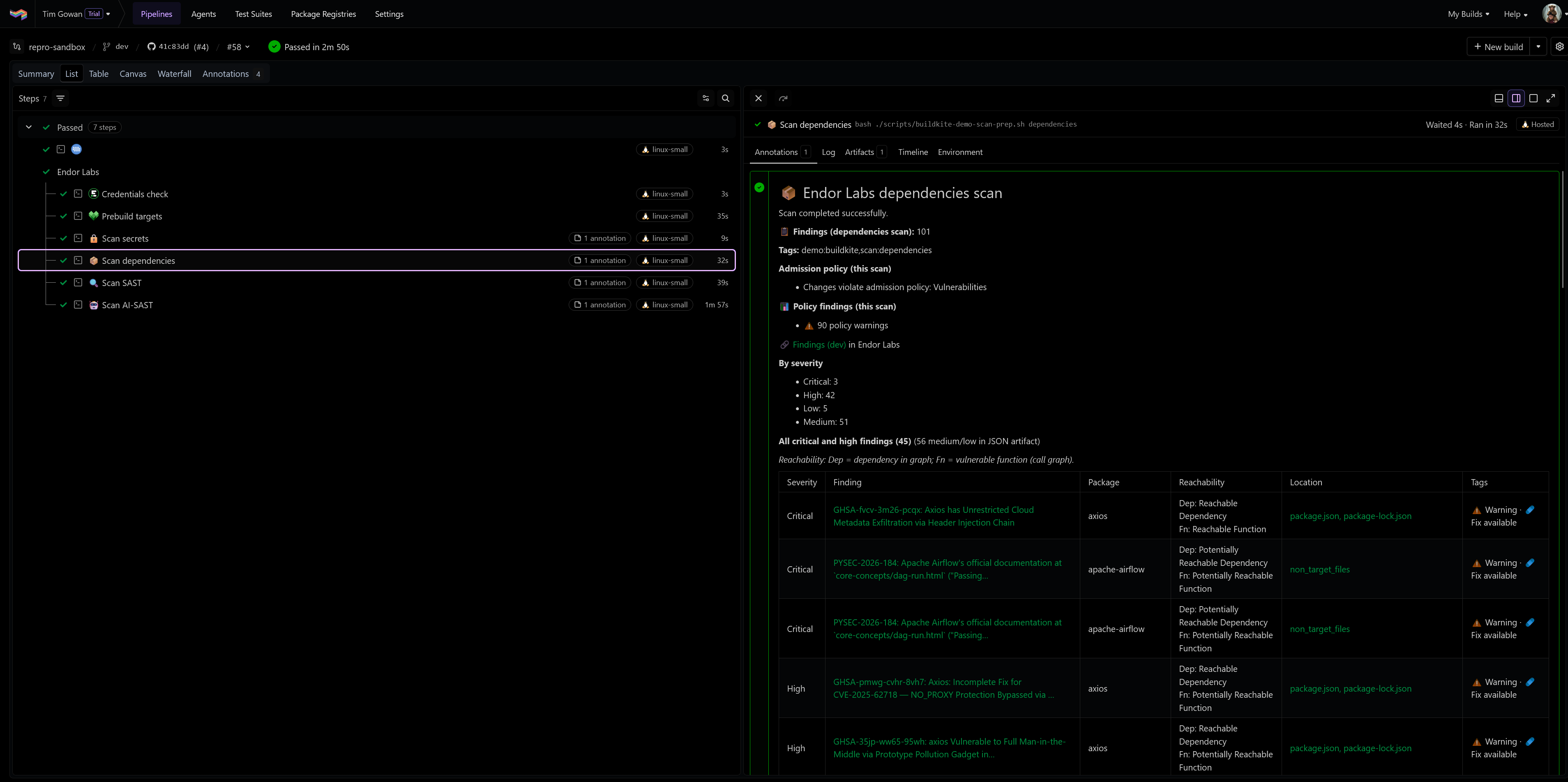Click the steps search icon
This screenshot has width=1568, height=782.
point(726,98)
